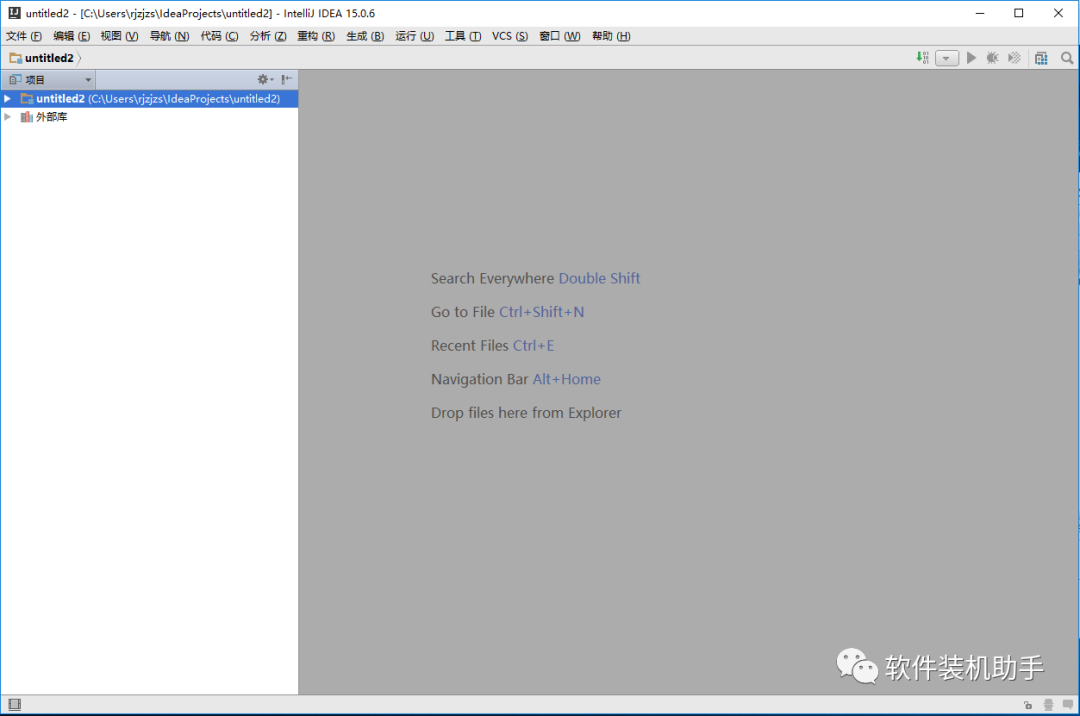Open the 编辑 (E) menu

coord(72,36)
